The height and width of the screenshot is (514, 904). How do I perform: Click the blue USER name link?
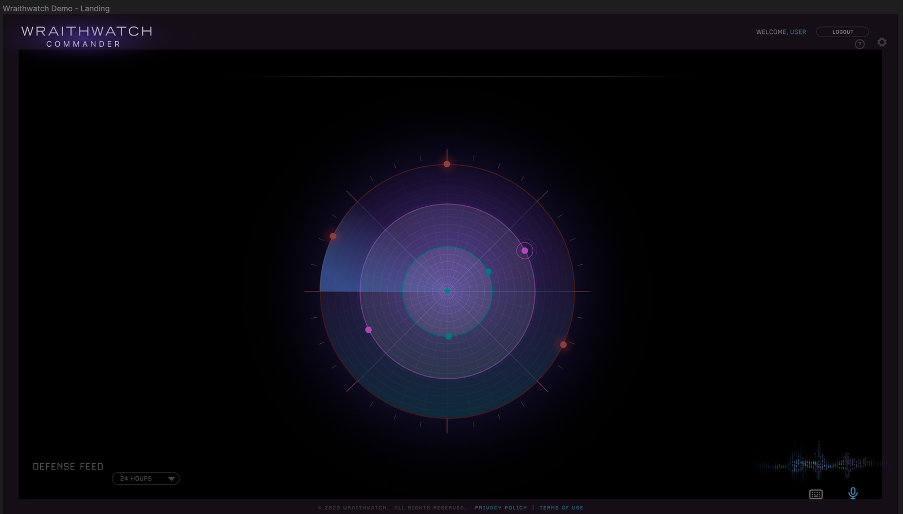point(797,32)
